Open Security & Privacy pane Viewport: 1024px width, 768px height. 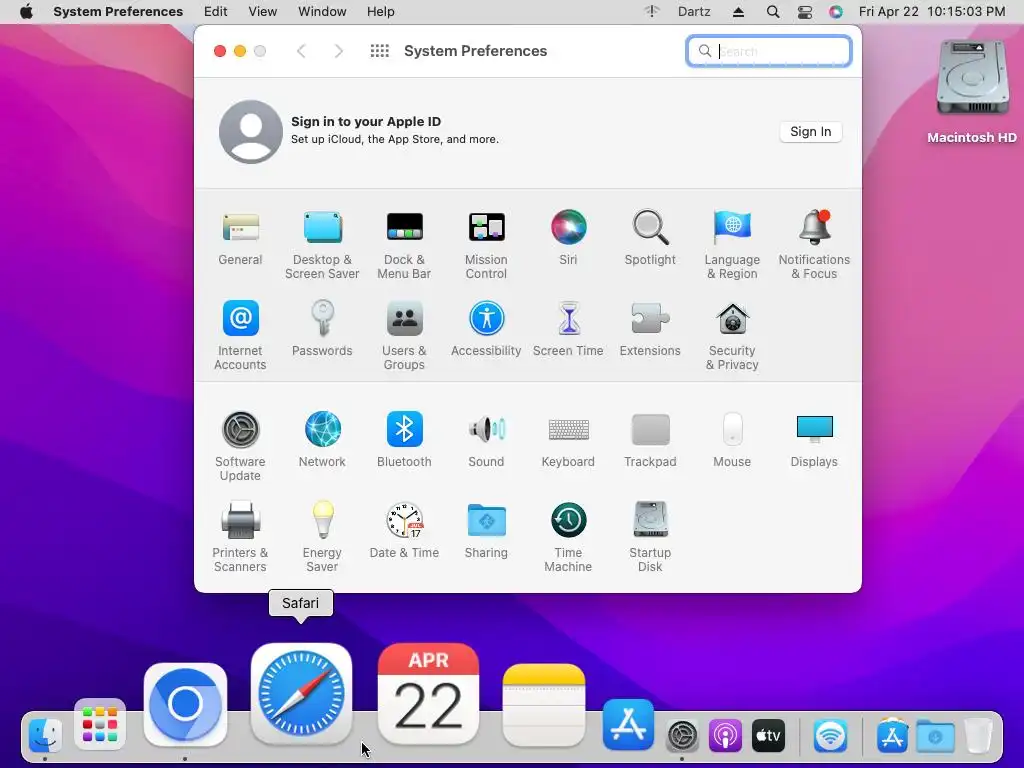(732, 336)
